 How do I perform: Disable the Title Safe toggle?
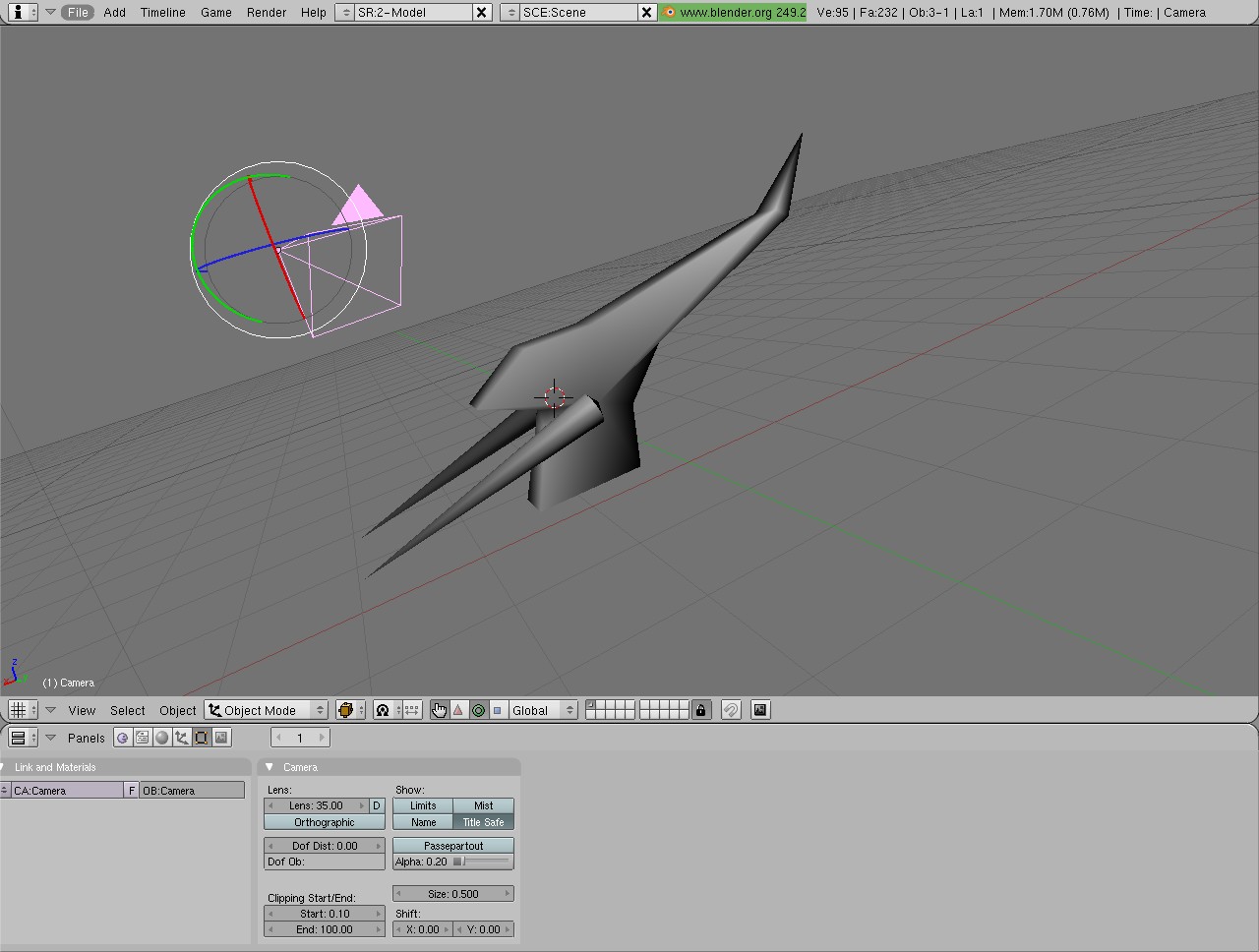point(483,822)
